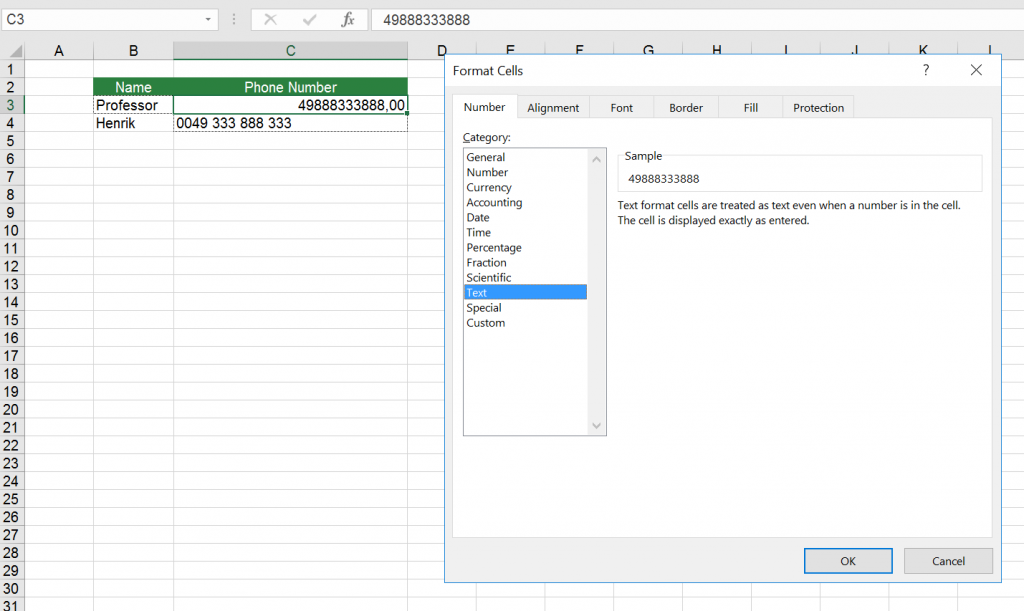Dismiss the dialog with Cancel
Image resolution: width=1024 pixels, height=611 pixels.
point(948,561)
